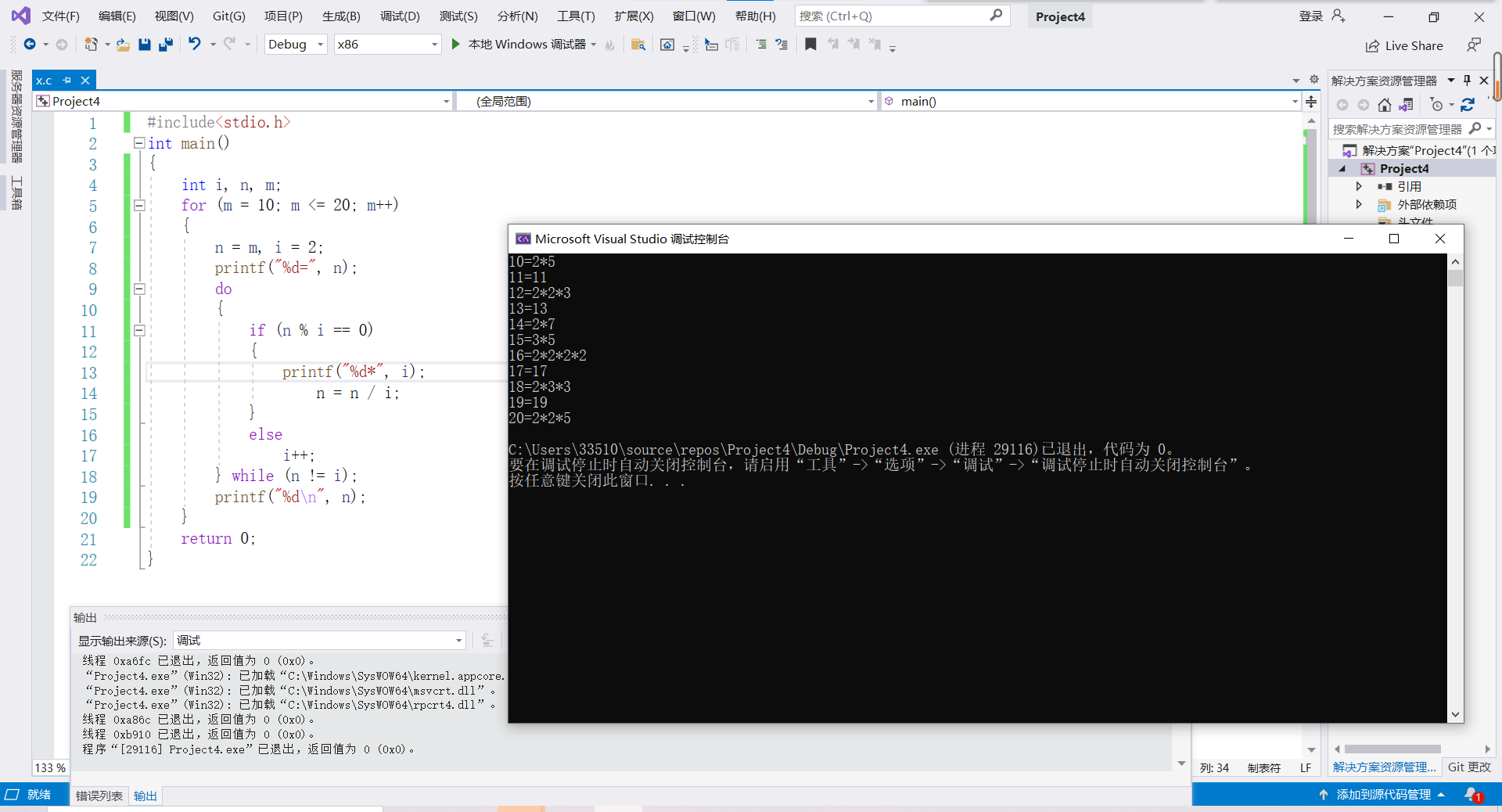Switch to the 错误列表 tab
The height and width of the screenshot is (812, 1502).
point(99,796)
